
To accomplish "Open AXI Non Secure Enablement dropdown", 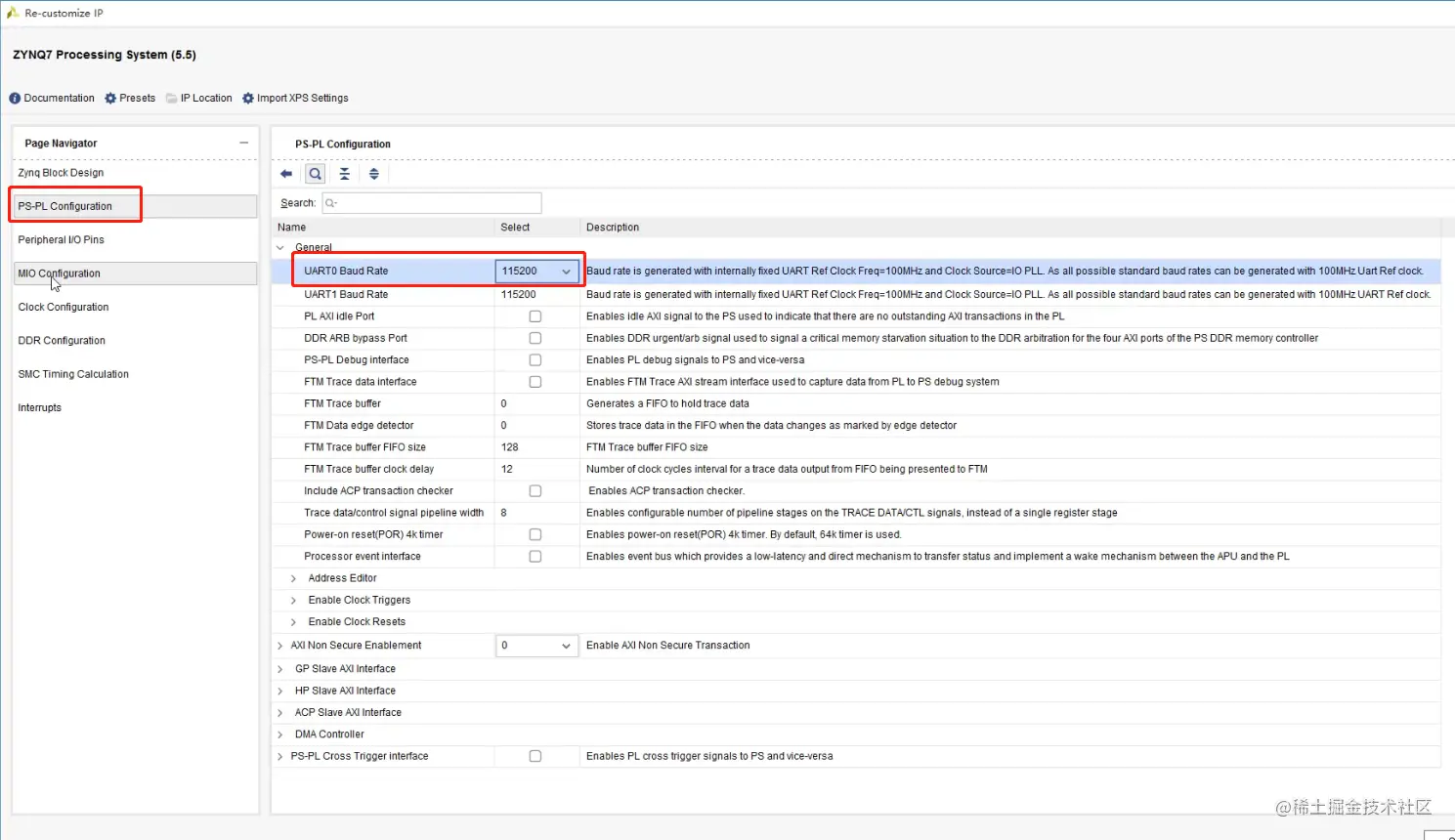I will coord(537,645).
